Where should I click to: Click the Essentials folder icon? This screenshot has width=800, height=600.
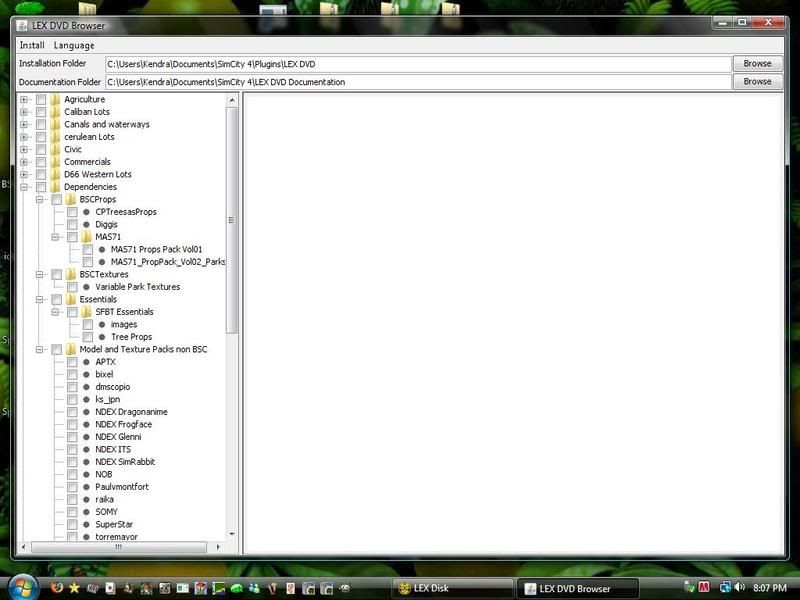tap(71, 299)
